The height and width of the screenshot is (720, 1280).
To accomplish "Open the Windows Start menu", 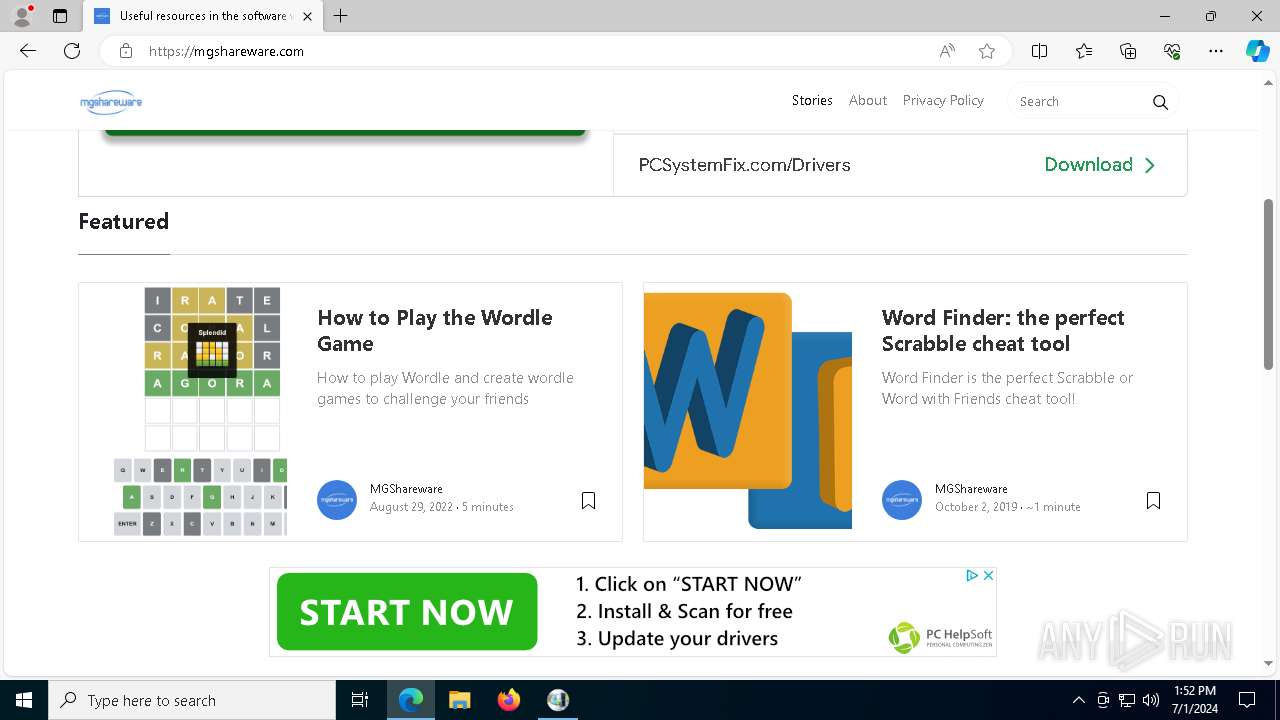I will click(24, 700).
